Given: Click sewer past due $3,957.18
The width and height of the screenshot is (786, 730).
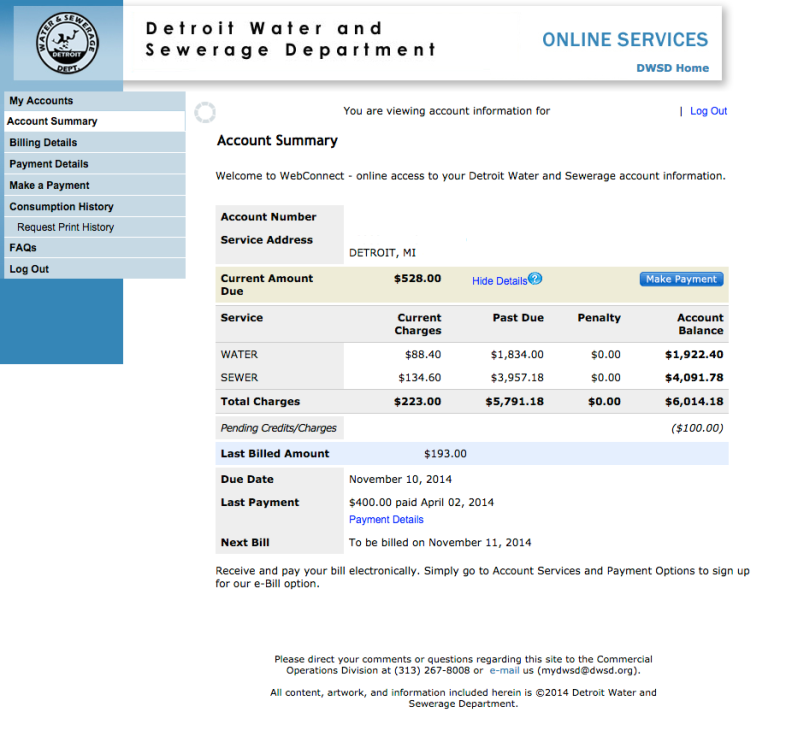Looking at the screenshot, I should click(x=517, y=378).
